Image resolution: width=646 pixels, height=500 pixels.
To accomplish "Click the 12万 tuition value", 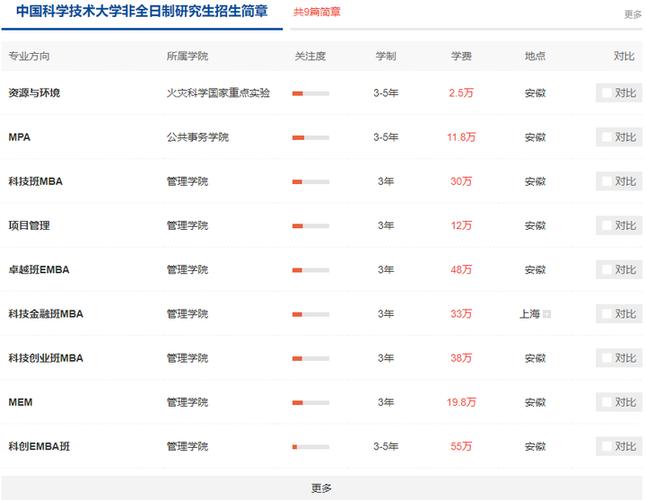I will 461,225.
